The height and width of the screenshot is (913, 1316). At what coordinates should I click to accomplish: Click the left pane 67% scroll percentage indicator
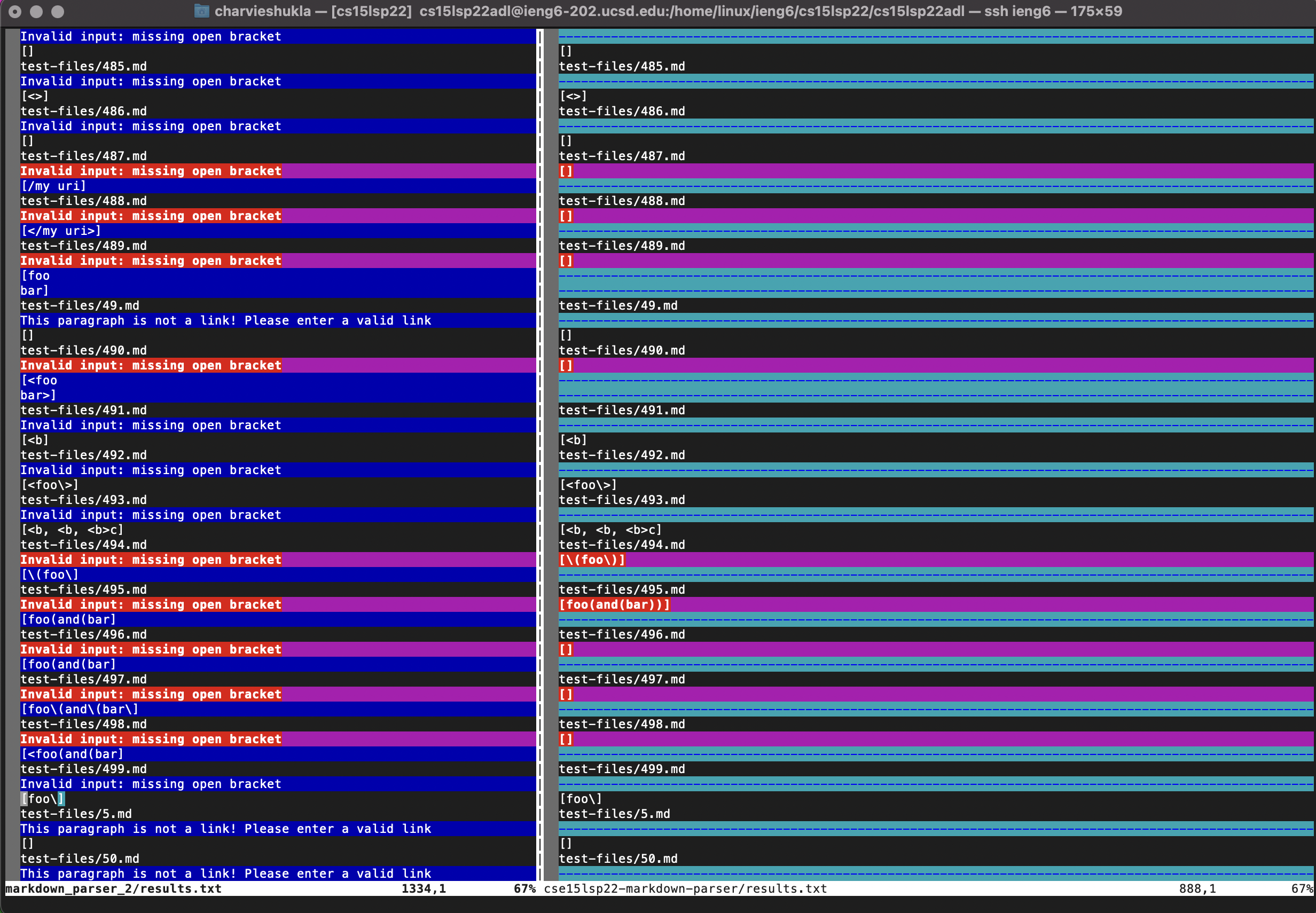[x=524, y=888]
